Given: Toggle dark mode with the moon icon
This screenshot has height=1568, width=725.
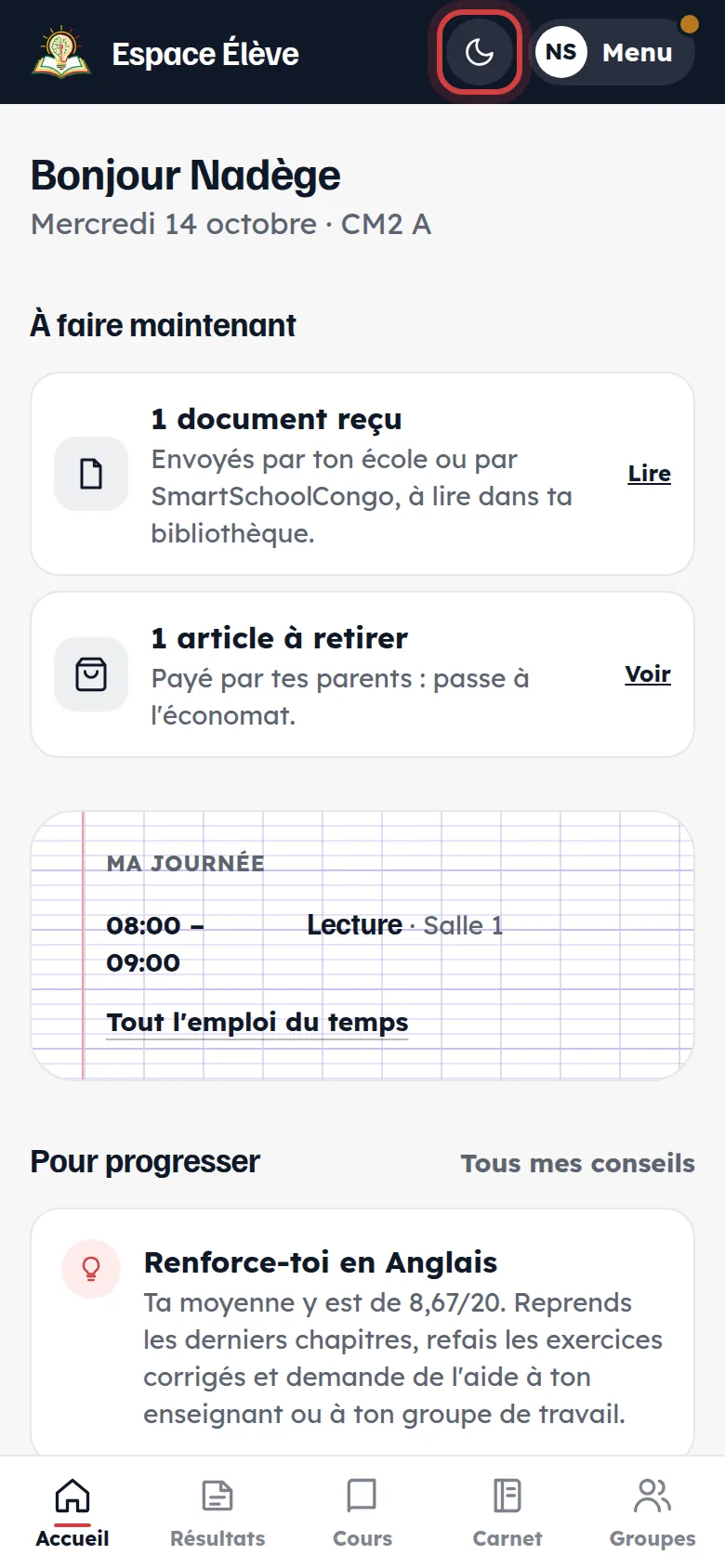Looking at the screenshot, I should (x=479, y=52).
